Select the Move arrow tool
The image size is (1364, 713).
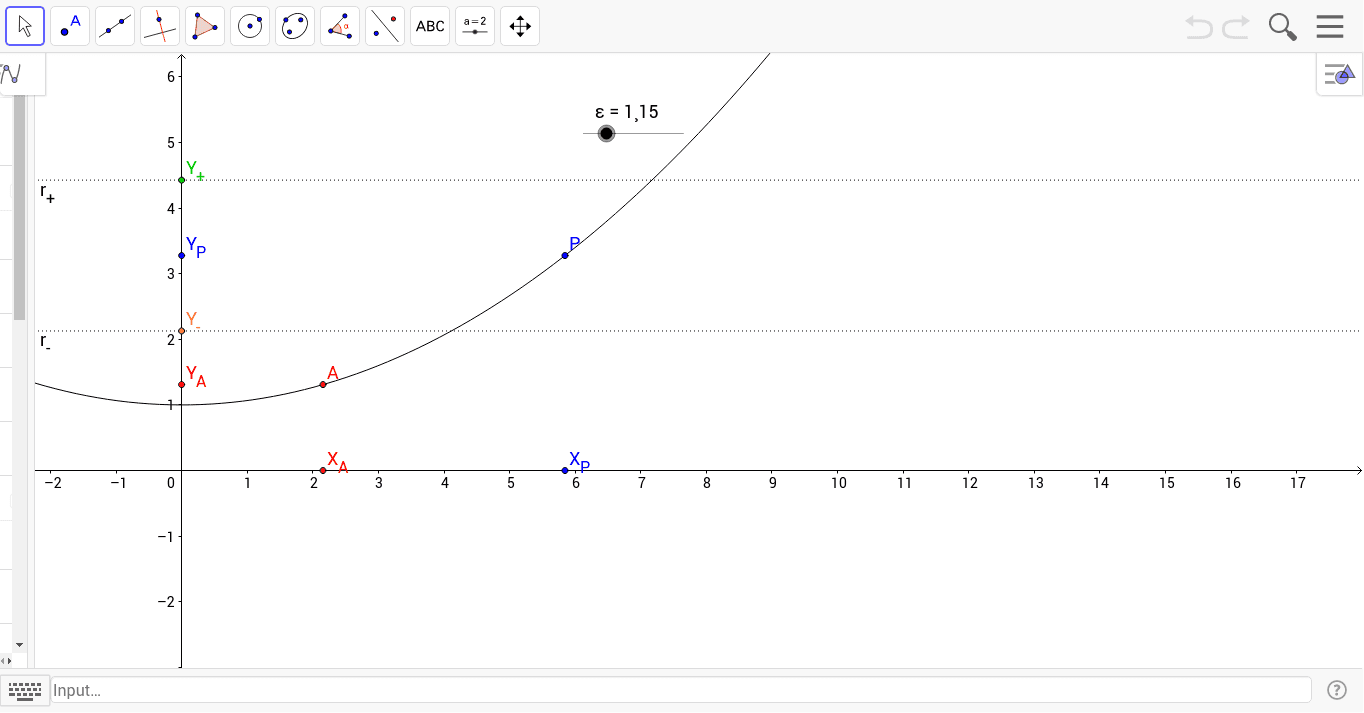pos(25,26)
